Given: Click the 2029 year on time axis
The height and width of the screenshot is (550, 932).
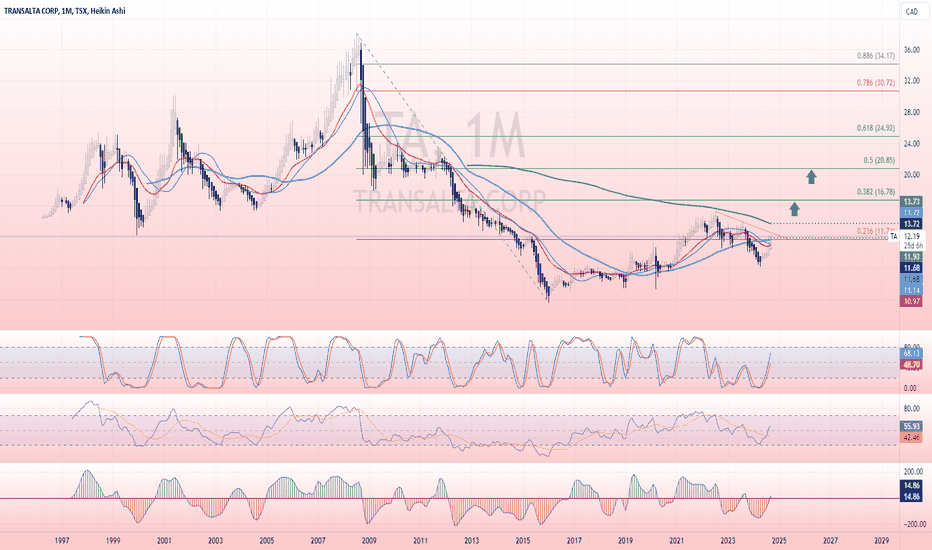Looking at the screenshot, I should click(882, 540).
